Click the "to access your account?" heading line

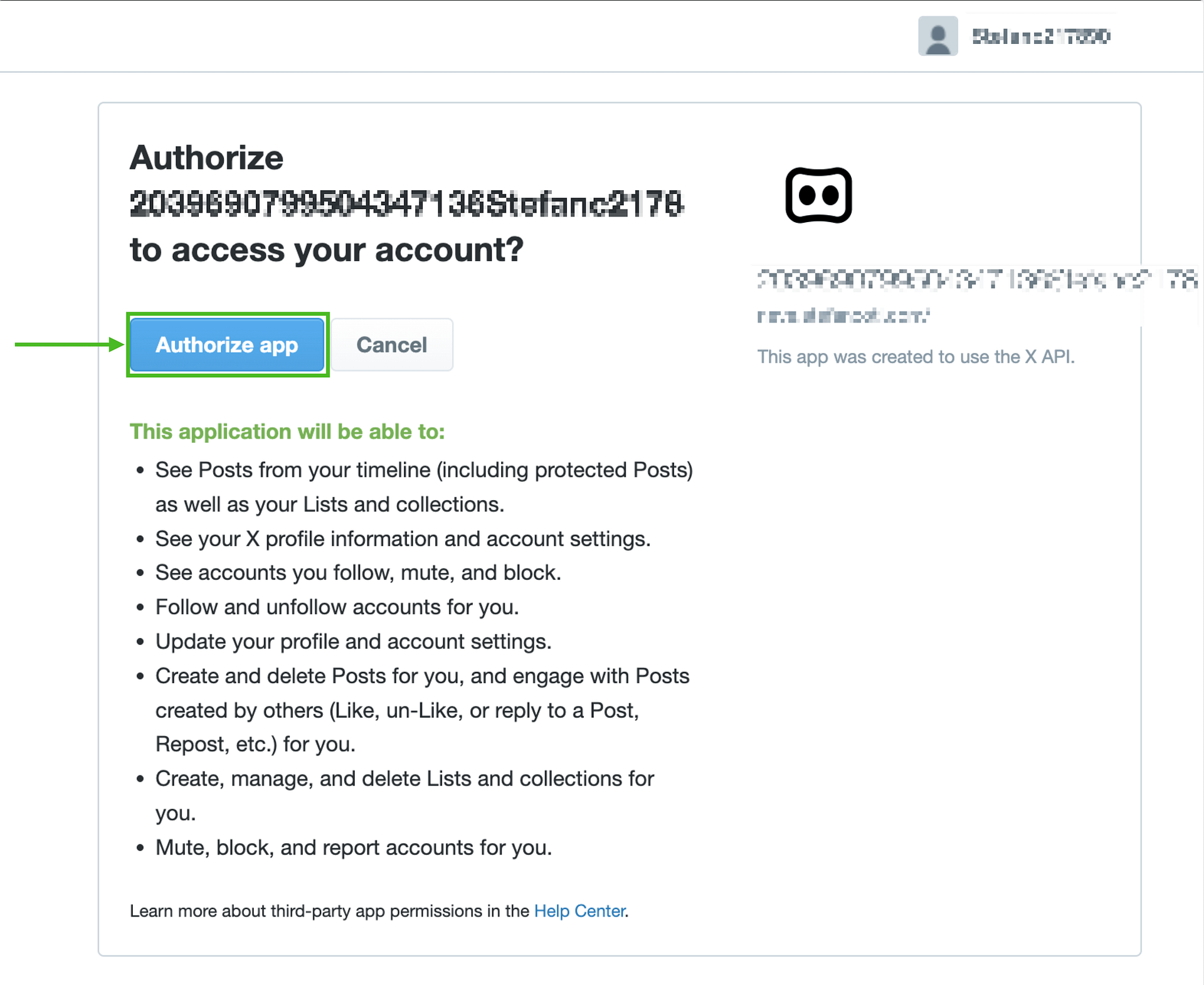pos(326,250)
